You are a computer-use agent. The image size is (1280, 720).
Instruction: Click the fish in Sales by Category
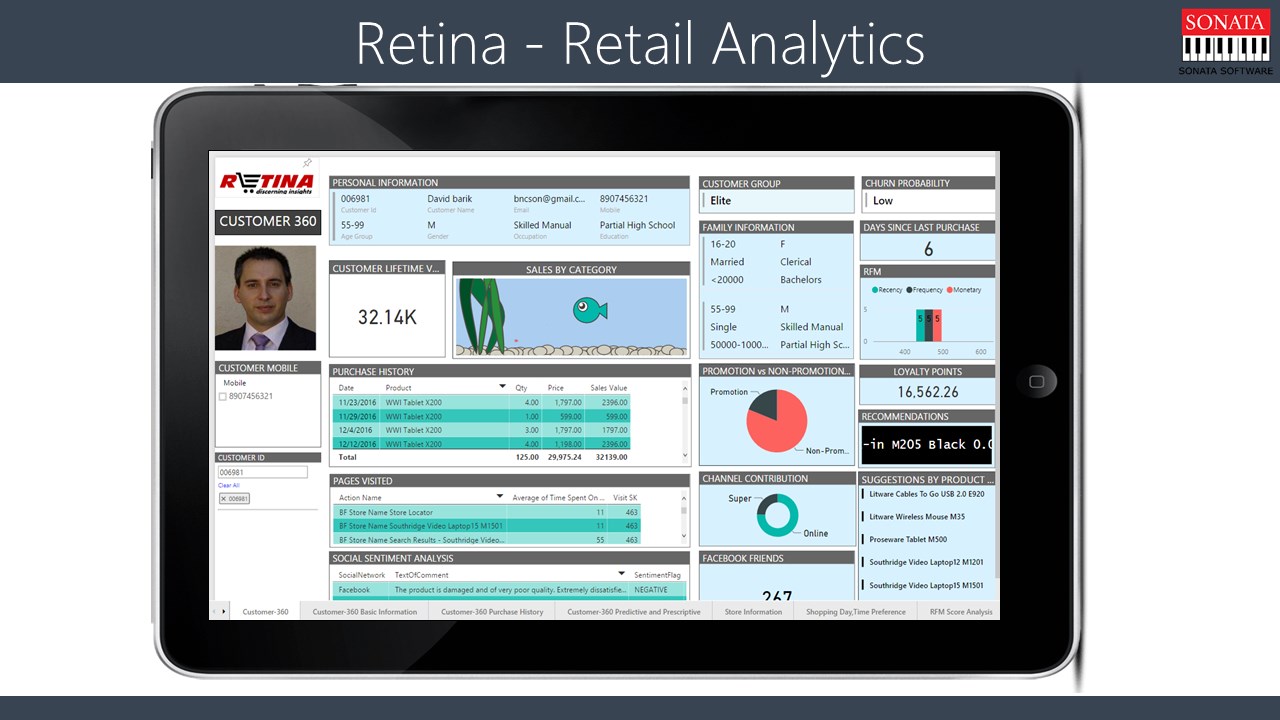590,310
